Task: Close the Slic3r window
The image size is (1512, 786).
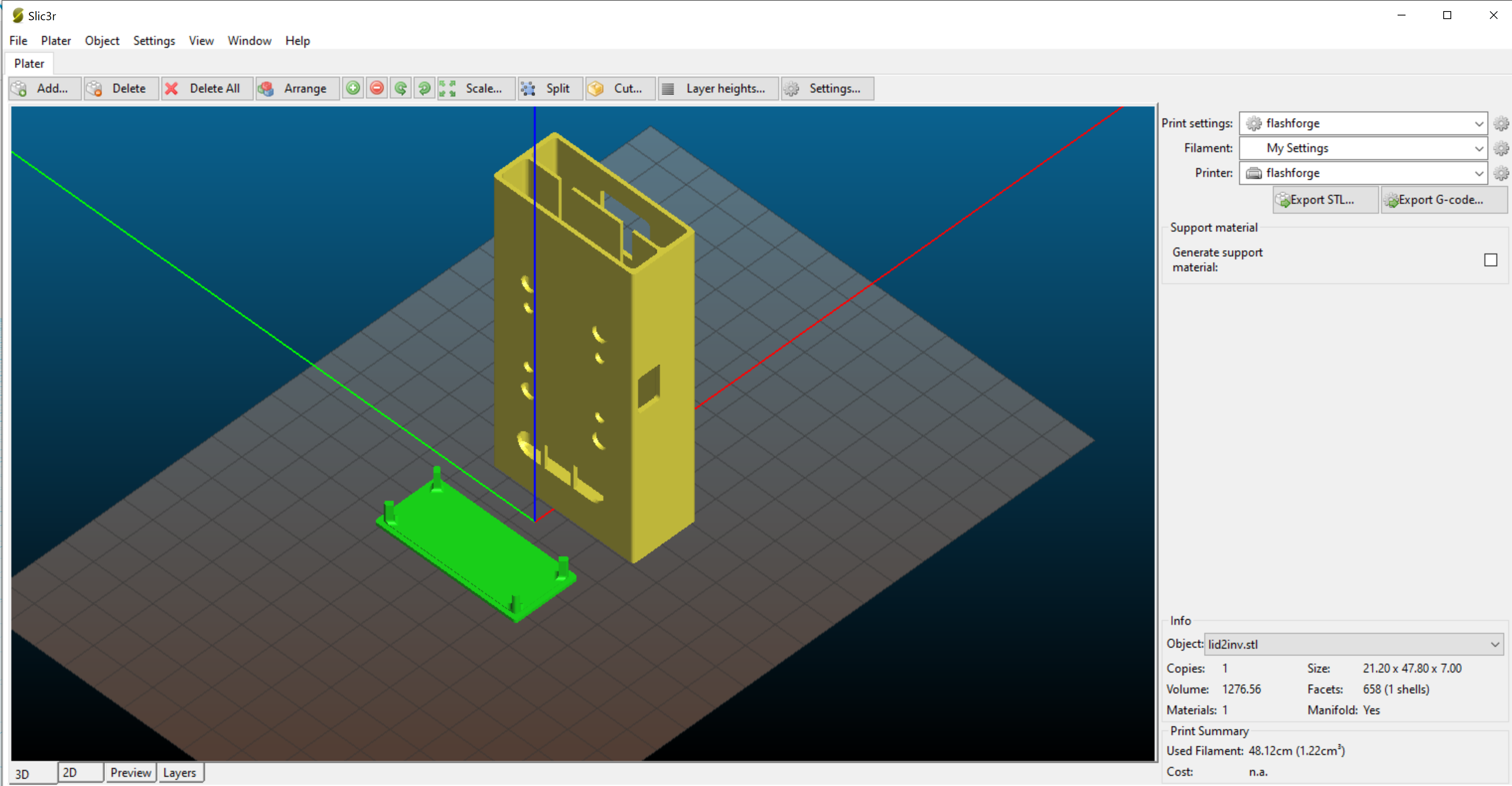Action: [x=1493, y=15]
